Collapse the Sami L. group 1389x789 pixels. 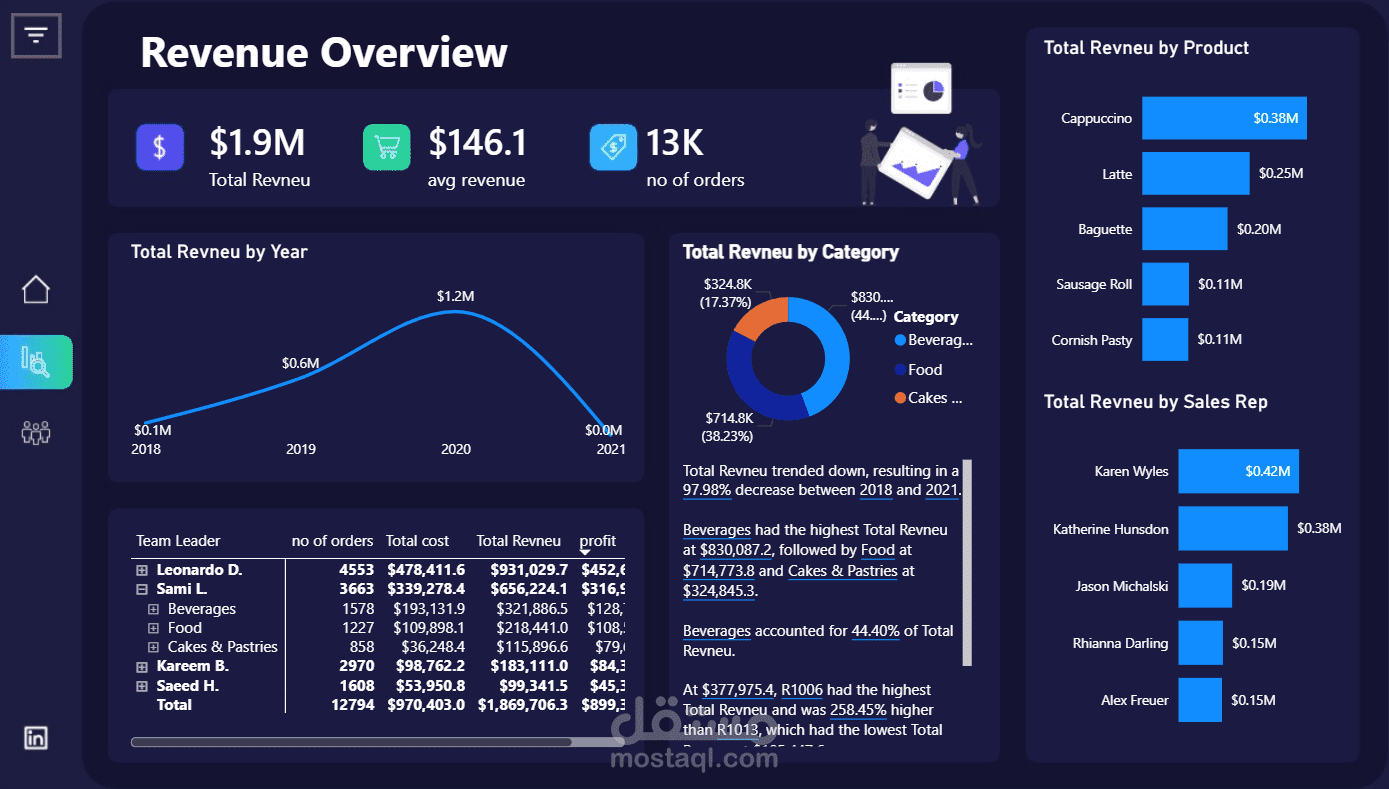tap(141, 588)
